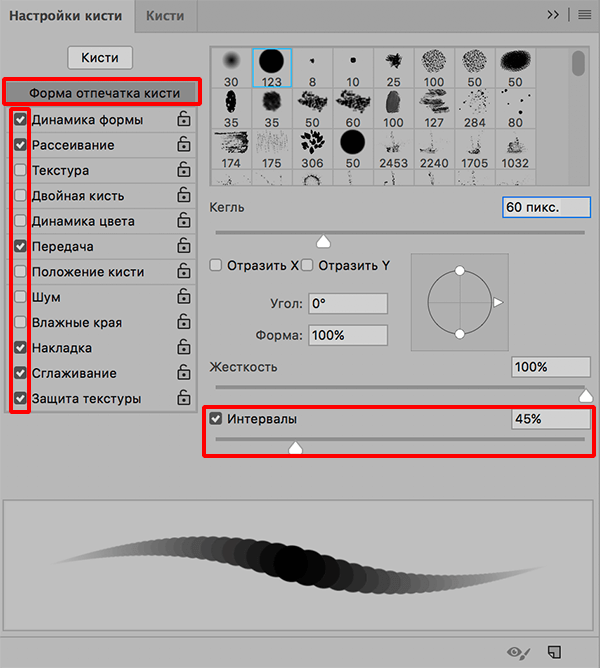Click the brush presets scrollbar
Image resolution: width=600 pixels, height=668 pixels.
(x=577, y=63)
